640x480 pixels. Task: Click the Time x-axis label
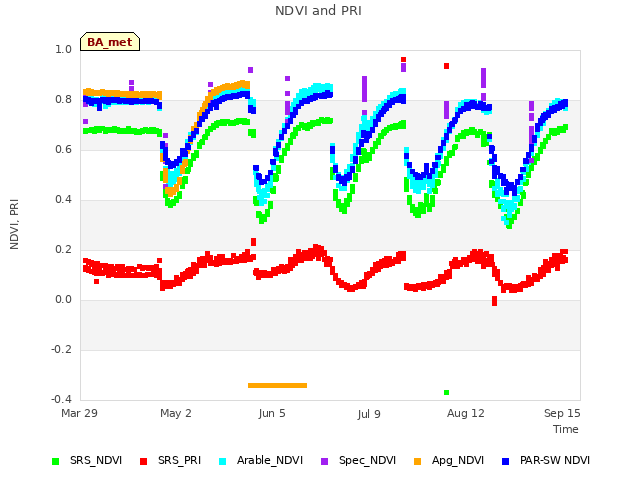click(x=566, y=429)
